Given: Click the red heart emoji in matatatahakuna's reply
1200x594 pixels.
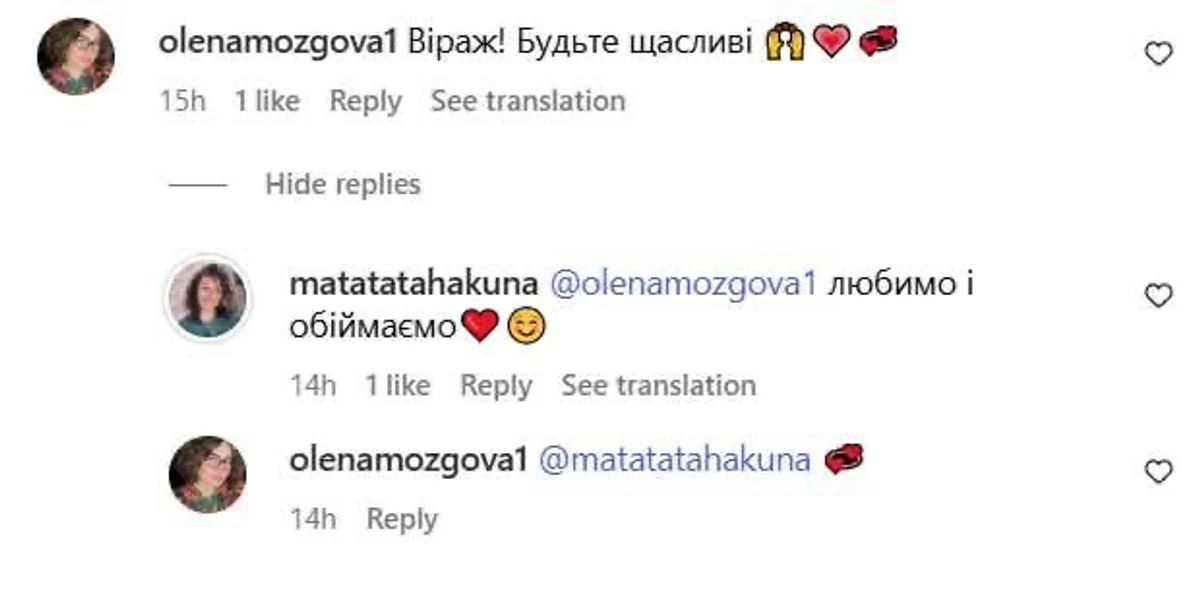Looking at the screenshot, I should pos(480,325).
